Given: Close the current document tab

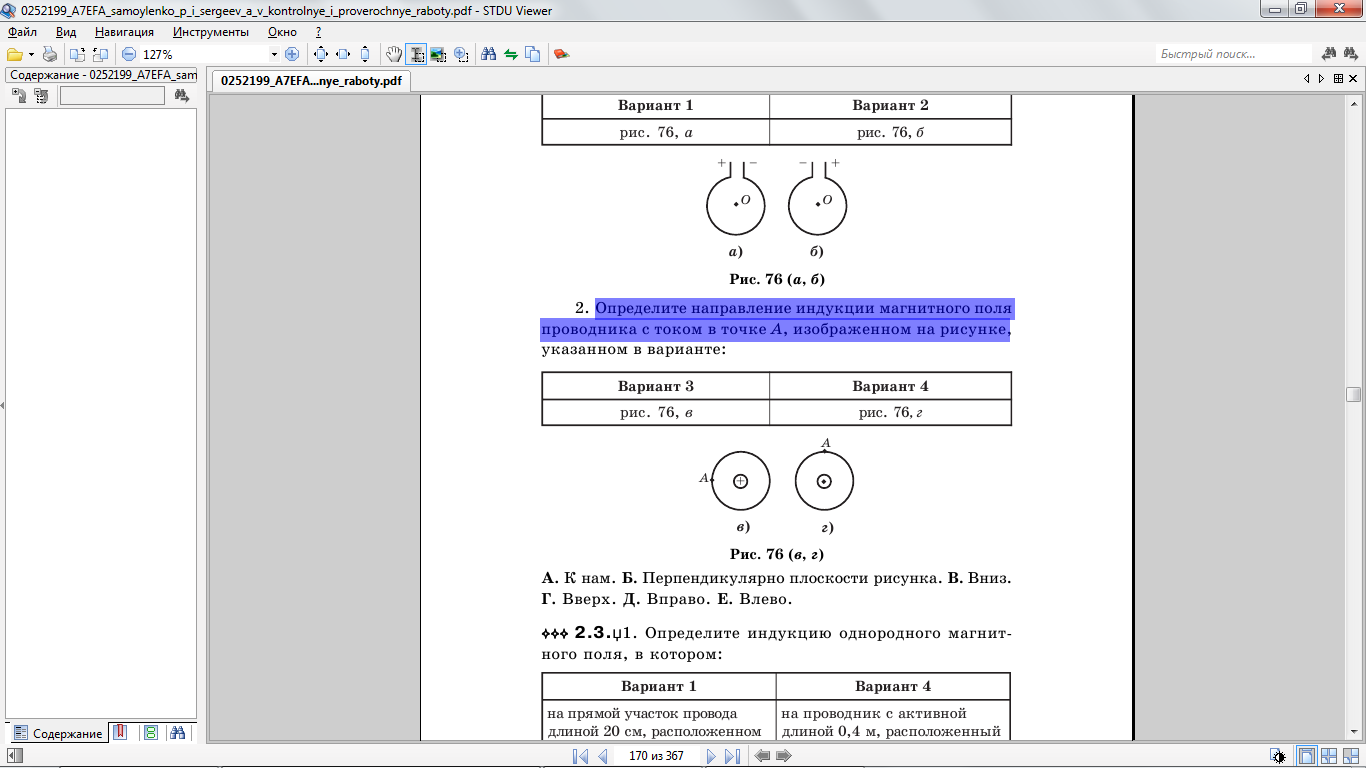Looking at the screenshot, I should pos(1353,79).
